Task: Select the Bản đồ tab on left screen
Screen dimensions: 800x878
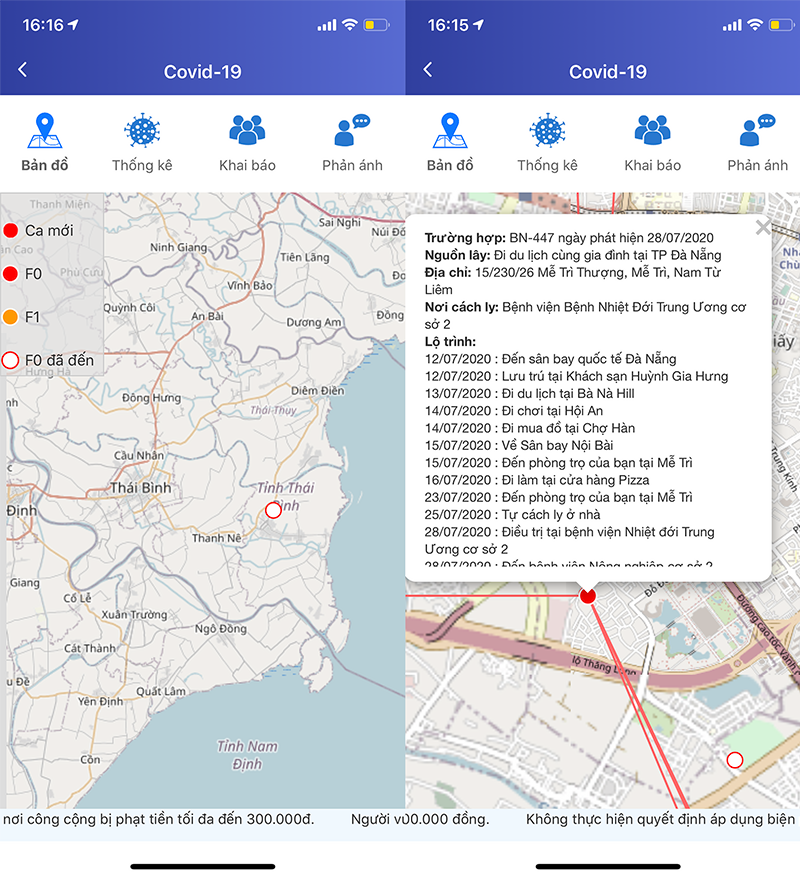Action: tap(44, 143)
